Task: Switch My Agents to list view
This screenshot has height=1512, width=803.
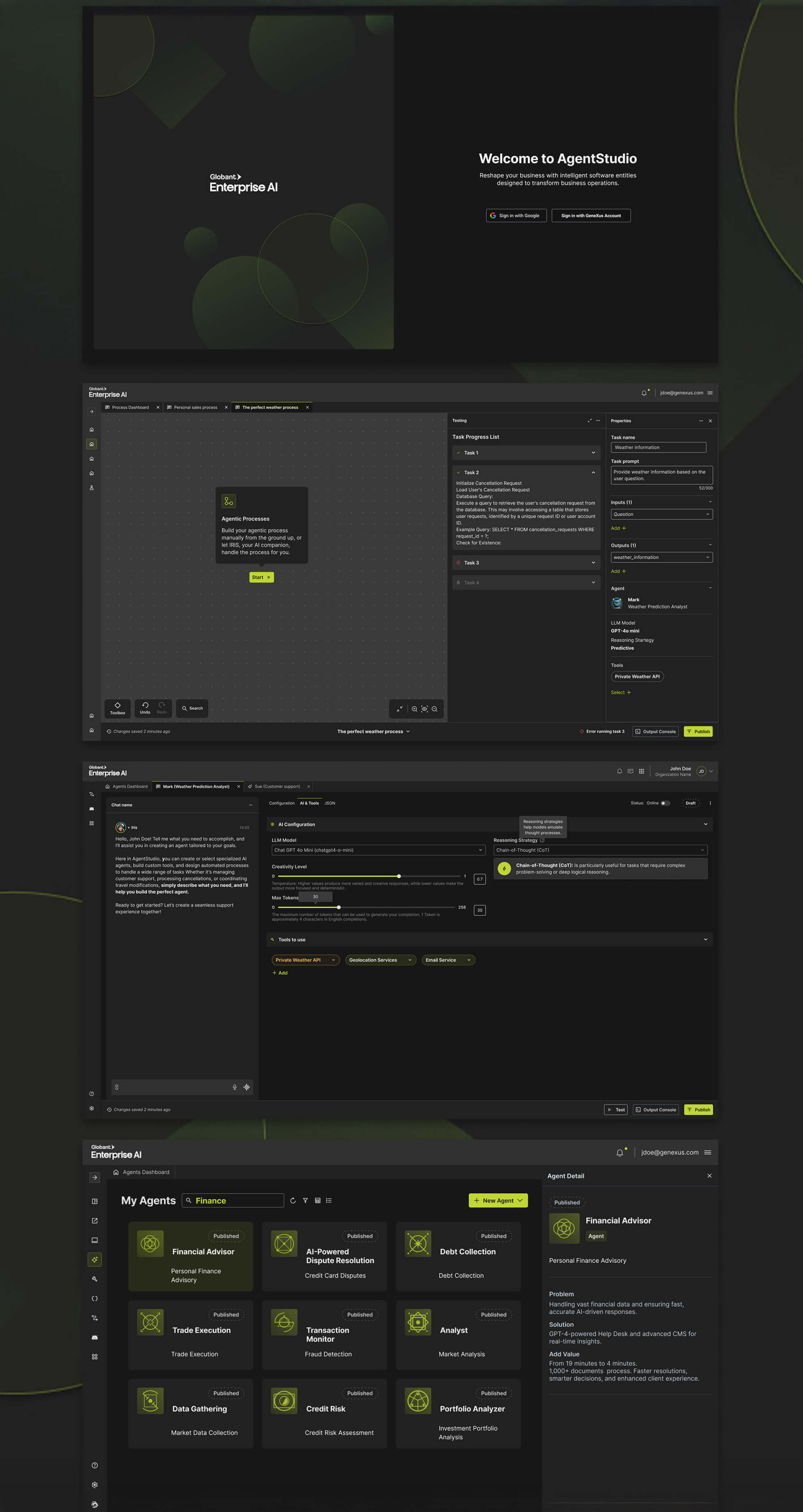Action: tap(329, 1200)
